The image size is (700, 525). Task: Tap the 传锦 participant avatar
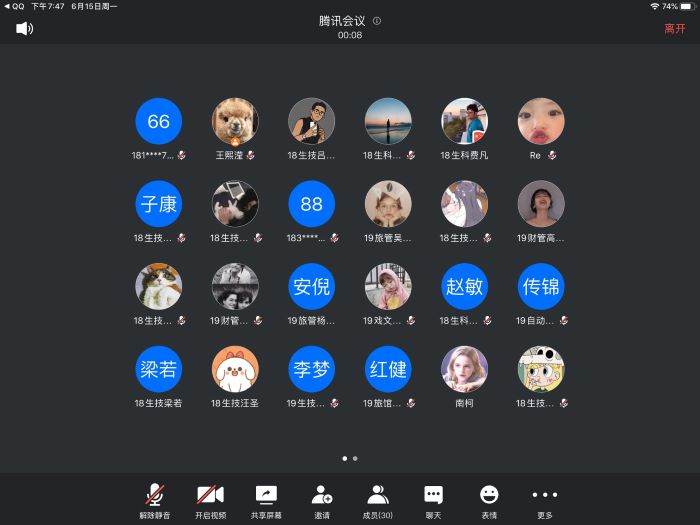(x=541, y=287)
